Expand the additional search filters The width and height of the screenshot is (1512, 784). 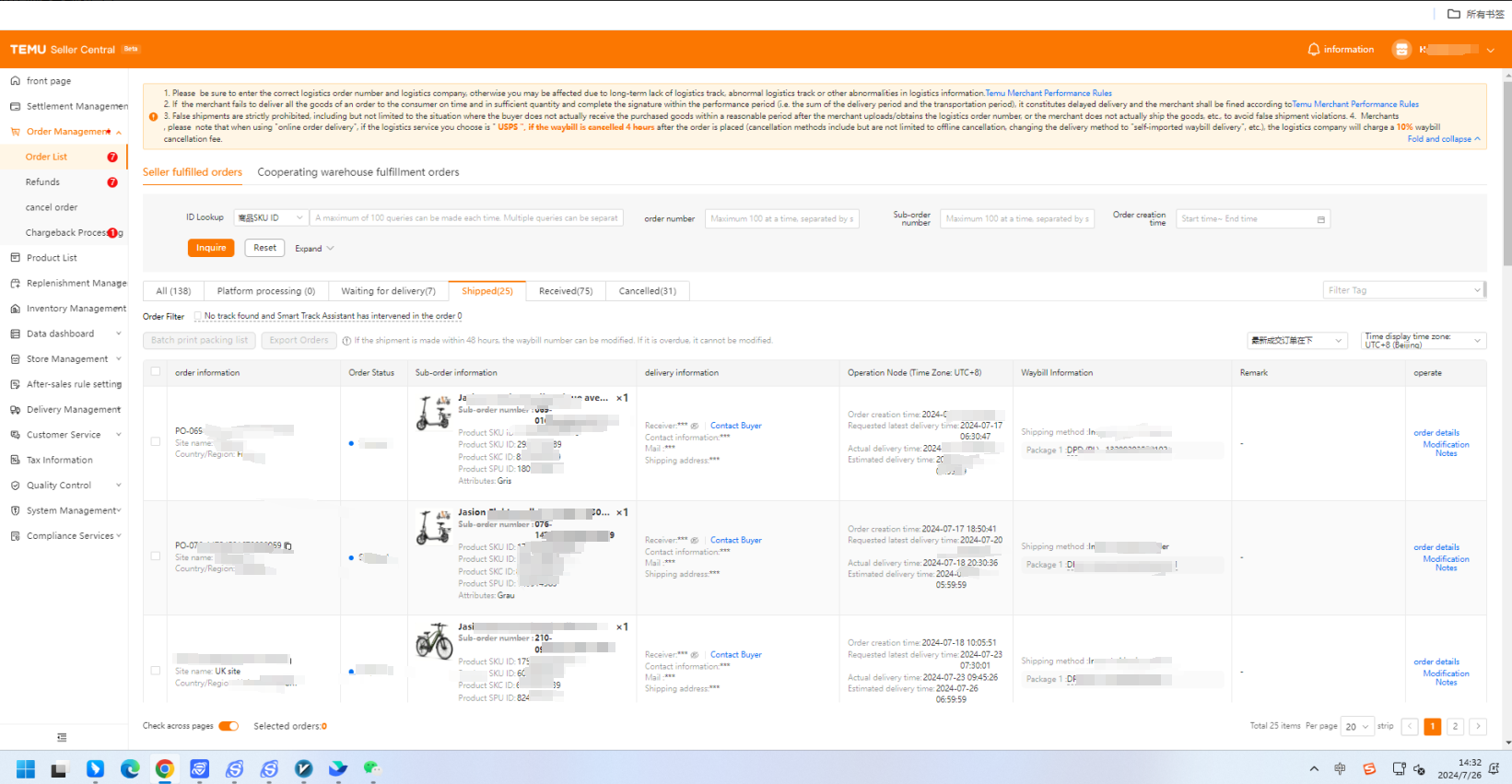click(314, 249)
